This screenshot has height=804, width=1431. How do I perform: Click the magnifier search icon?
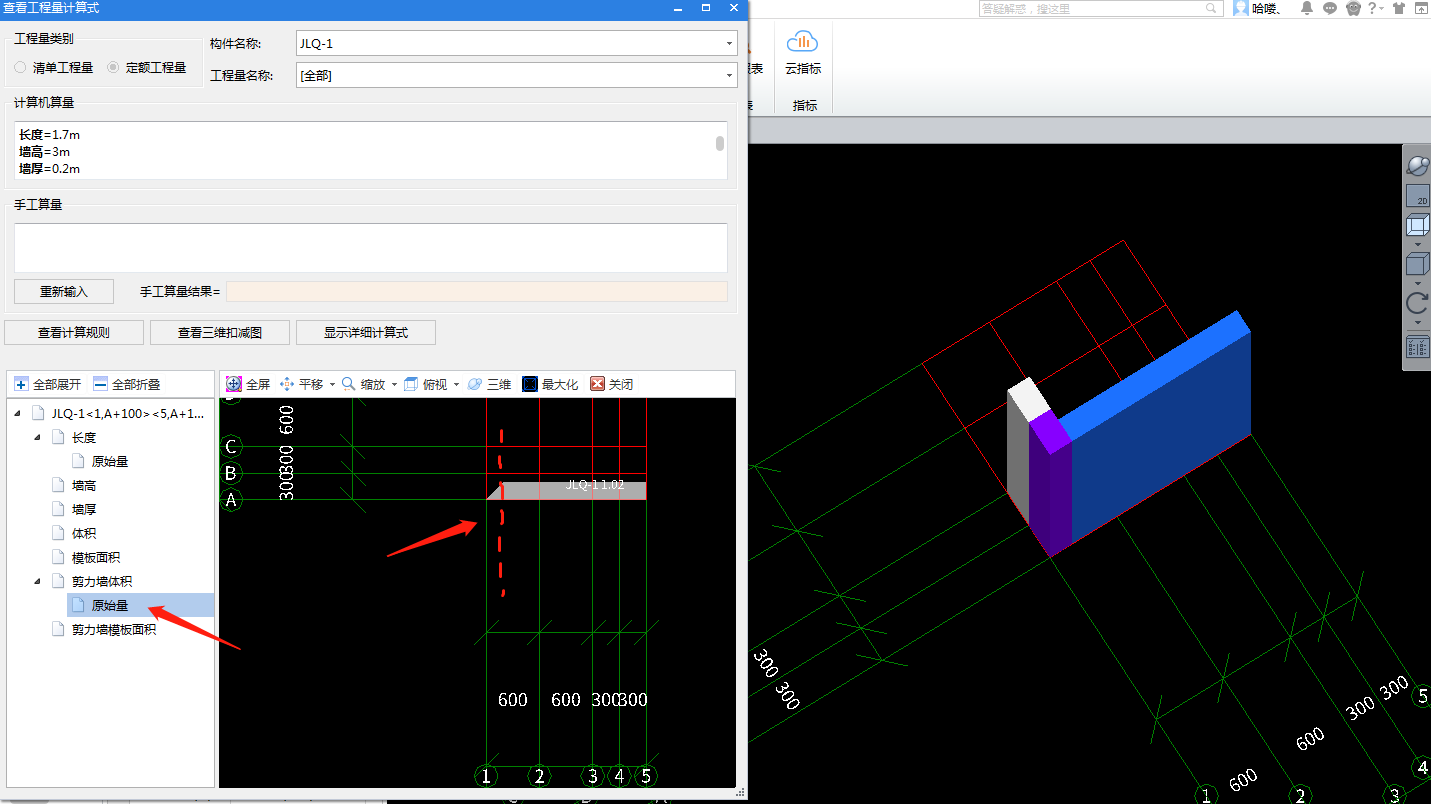[x=1213, y=8]
